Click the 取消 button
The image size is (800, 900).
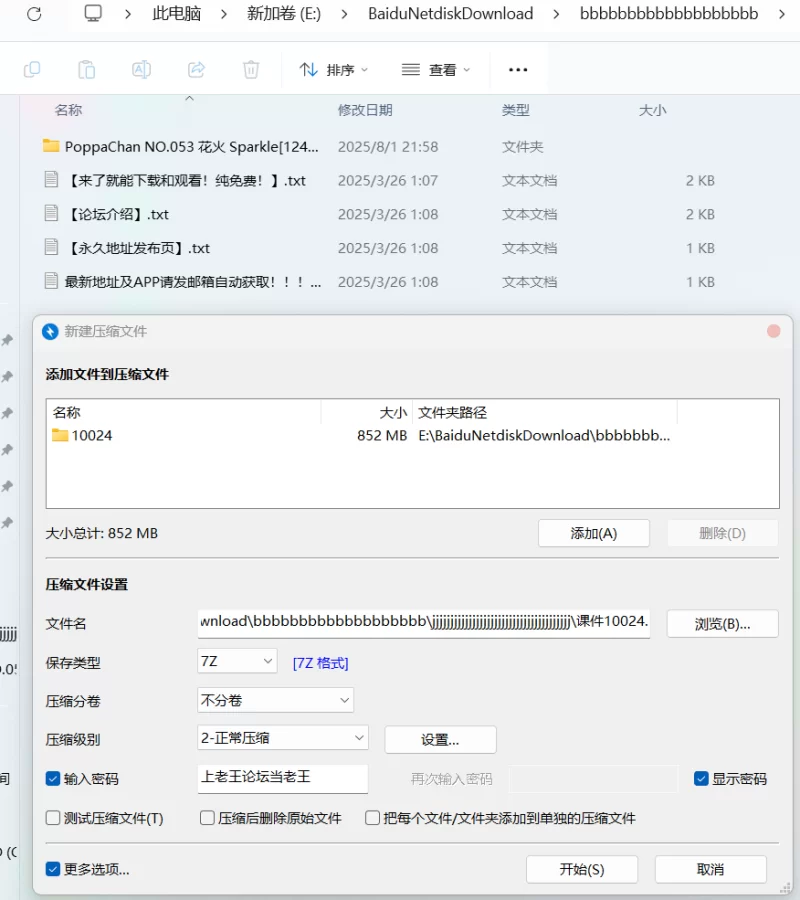710,869
